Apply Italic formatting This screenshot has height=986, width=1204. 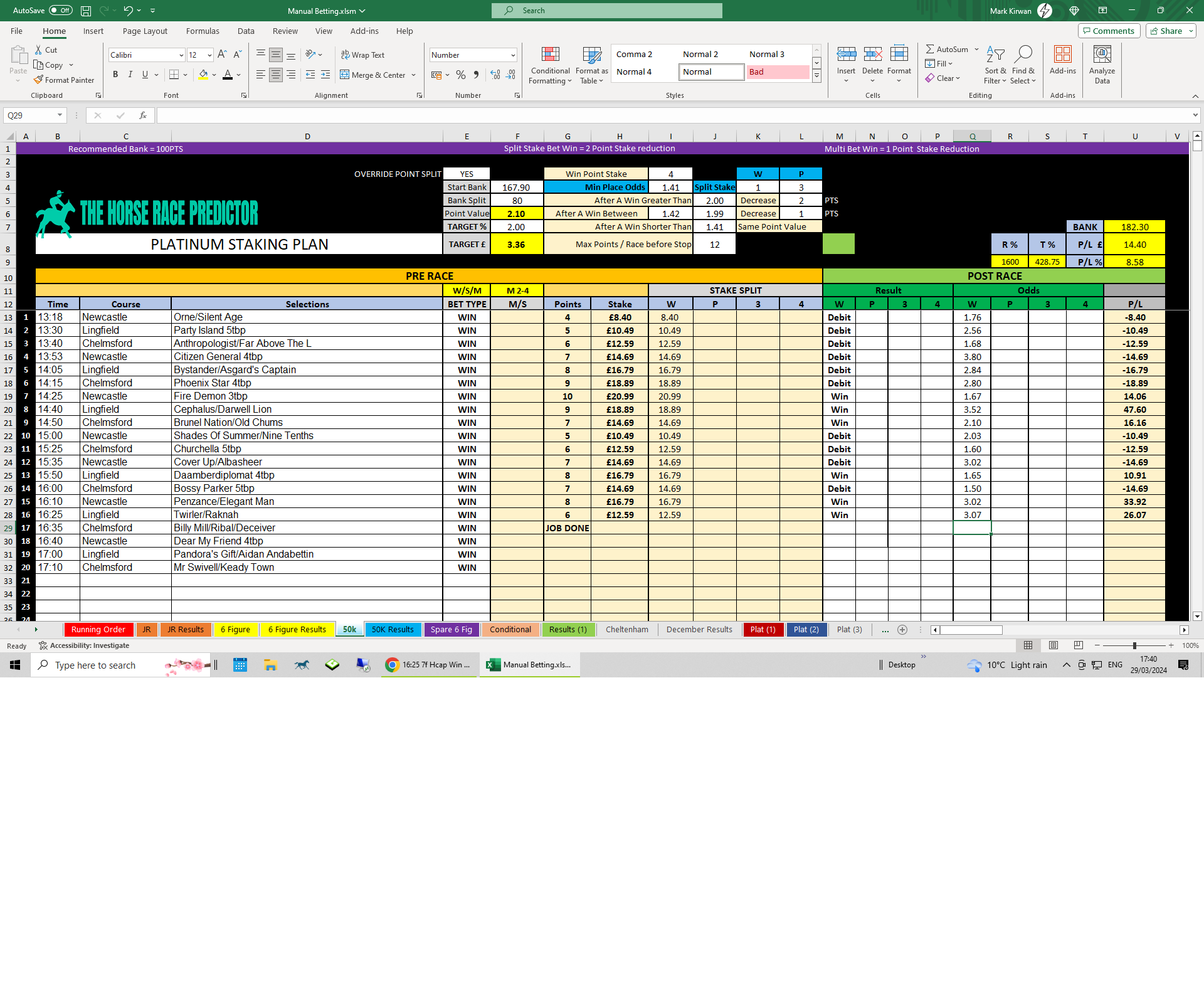click(130, 75)
